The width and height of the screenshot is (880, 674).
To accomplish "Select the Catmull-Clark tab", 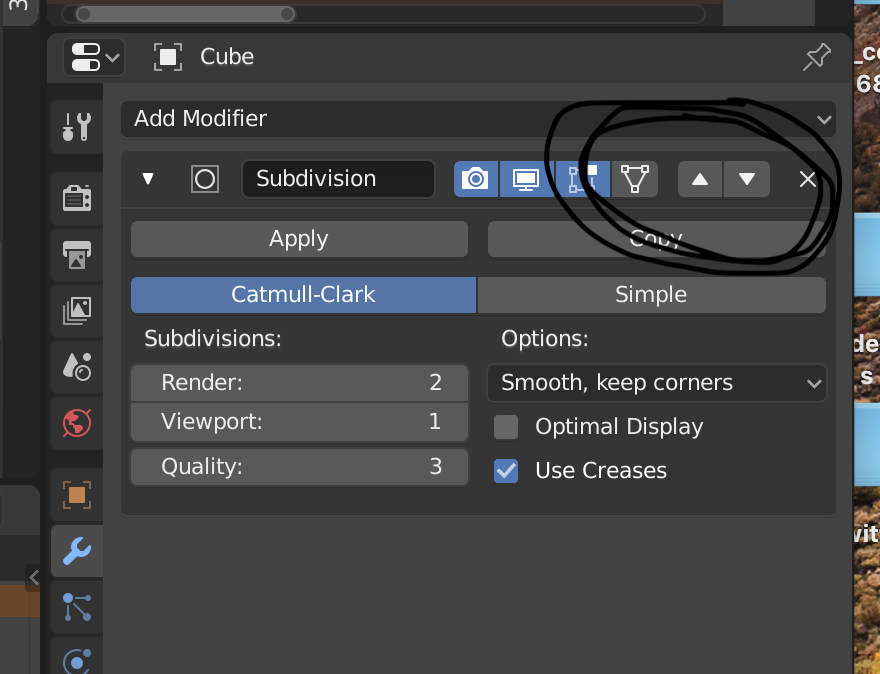I will point(303,294).
